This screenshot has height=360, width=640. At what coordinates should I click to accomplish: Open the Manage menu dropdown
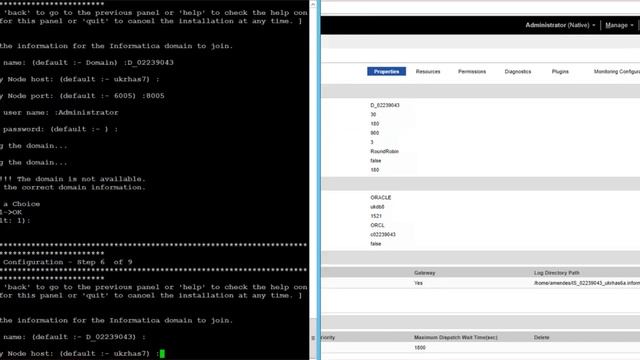click(x=619, y=25)
